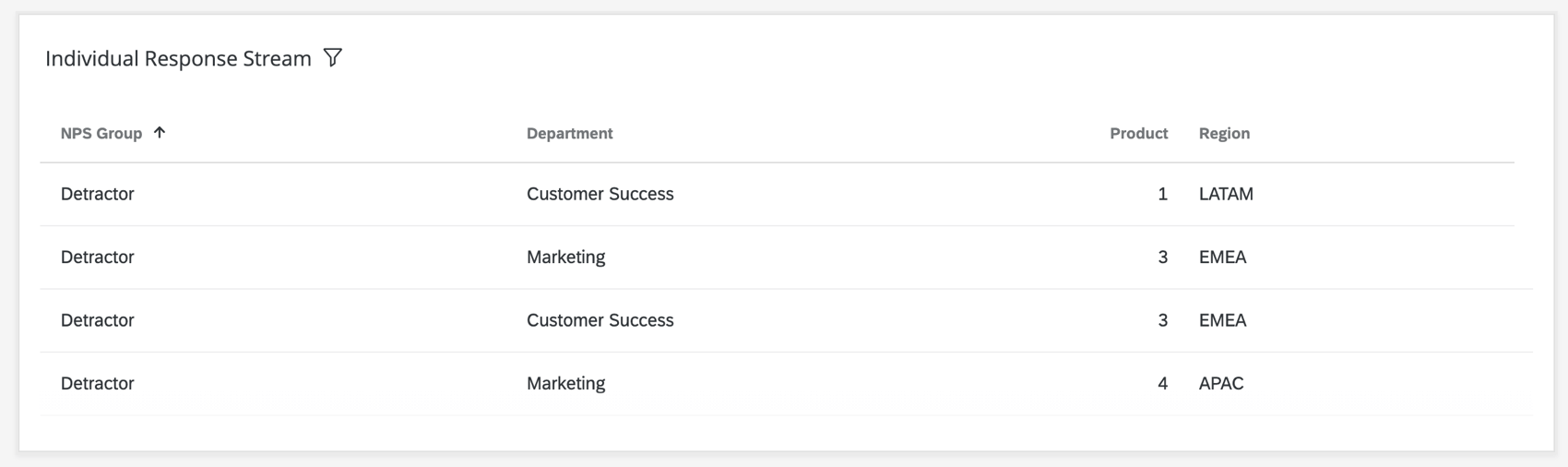Click EMEA in the second row
Screen dimensions: 1568x467
pos(1222,257)
